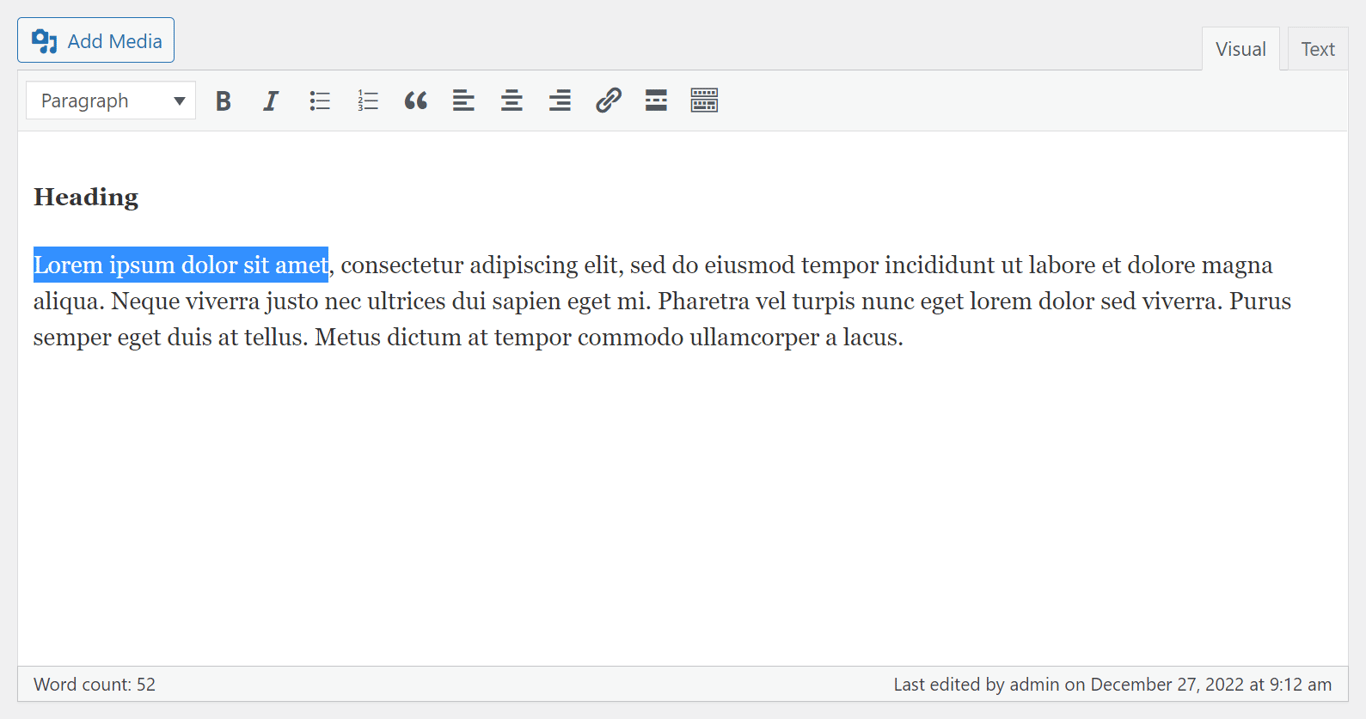Open the Paragraph style dropdown
1366x719 pixels.
[x=110, y=100]
